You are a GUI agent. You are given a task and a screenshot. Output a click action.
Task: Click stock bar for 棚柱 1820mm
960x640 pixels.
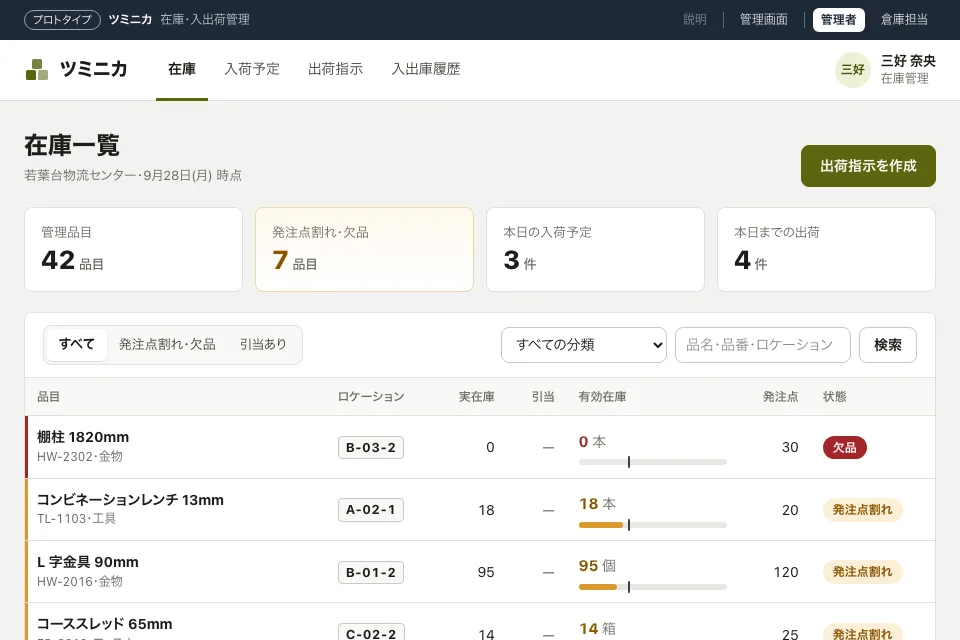pos(653,462)
